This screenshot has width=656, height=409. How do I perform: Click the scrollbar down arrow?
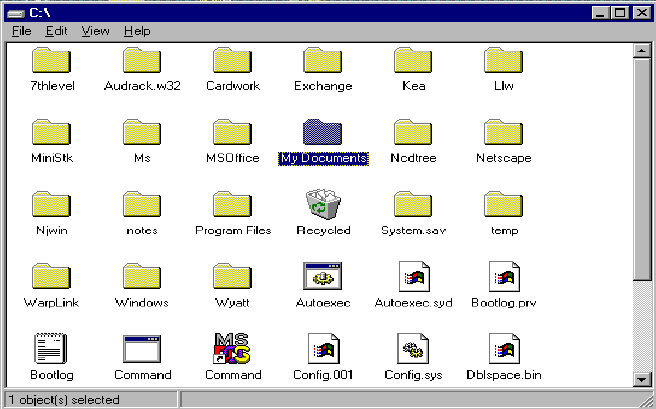click(642, 379)
